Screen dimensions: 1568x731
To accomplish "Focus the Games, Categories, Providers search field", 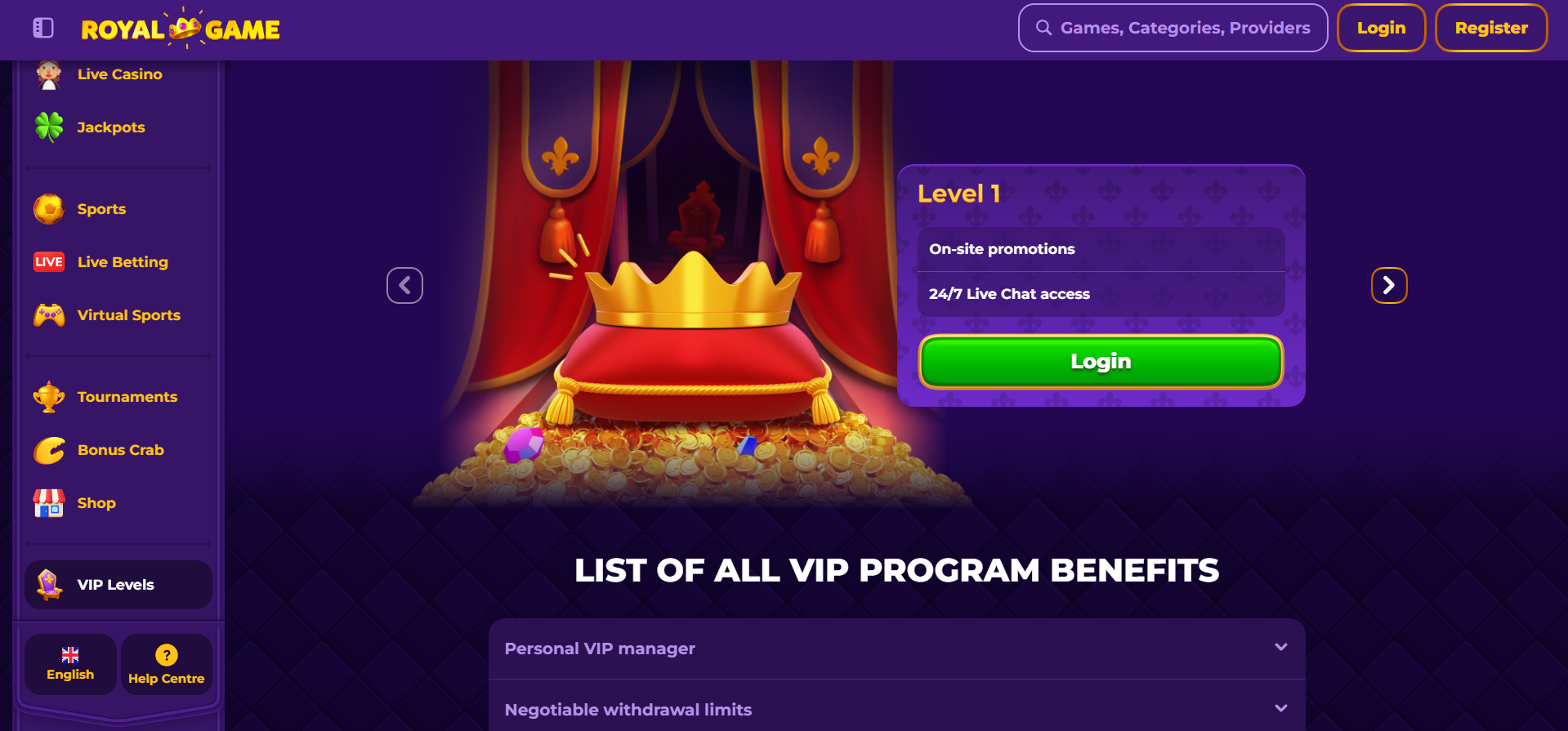I will pos(1173,28).
